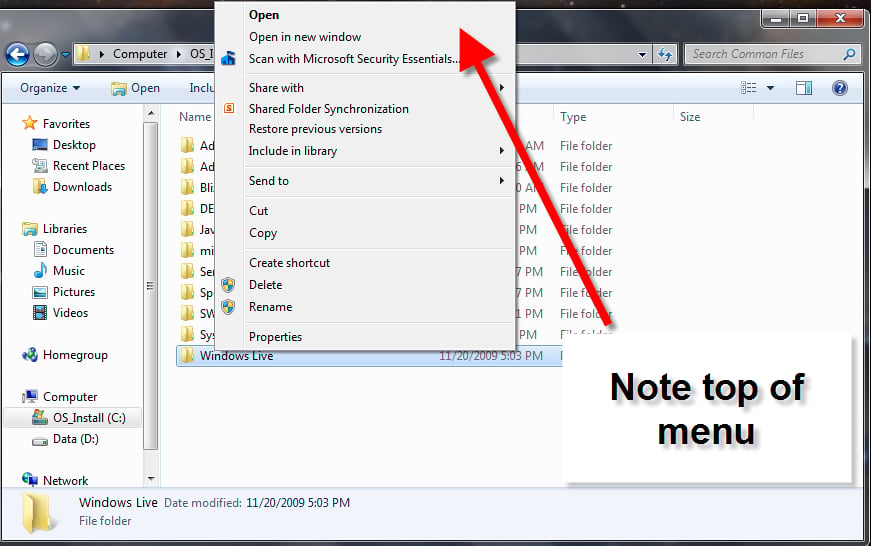This screenshot has width=871, height=546.
Task: Sort by the Type column header
Action: click(x=573, y=117)
